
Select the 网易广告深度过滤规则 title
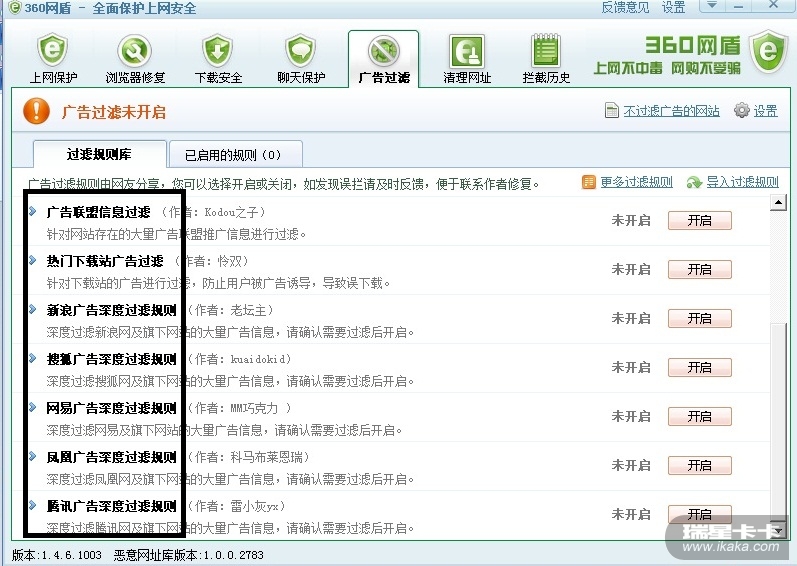111,408
